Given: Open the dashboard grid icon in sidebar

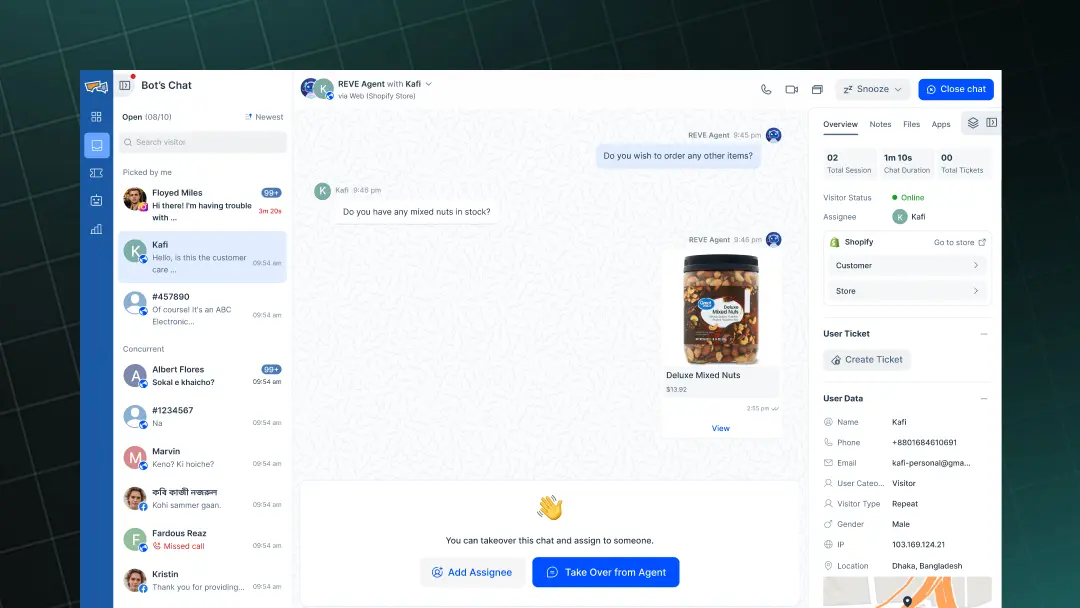Looking at the screenshot, I should tap(96, 116).
